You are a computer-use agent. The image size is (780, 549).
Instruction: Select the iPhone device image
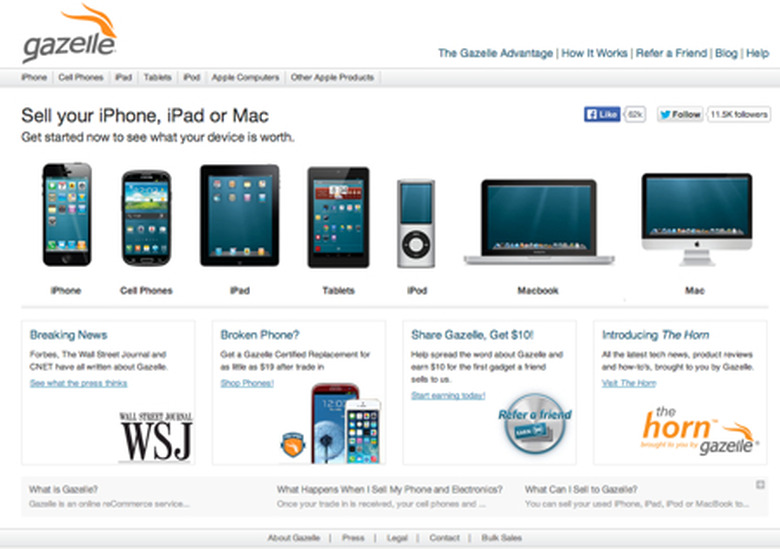[x=67, y=214]
